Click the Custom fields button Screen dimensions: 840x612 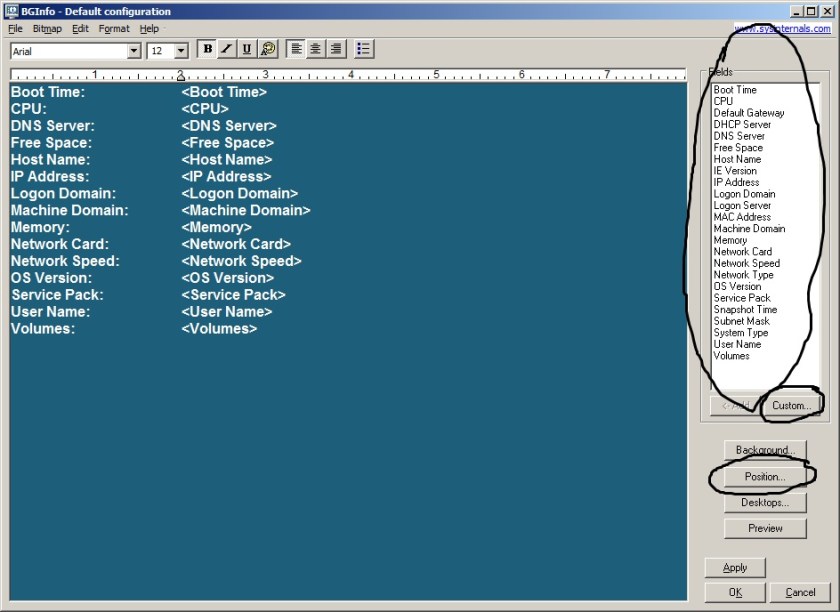click(x=791, y=405)
